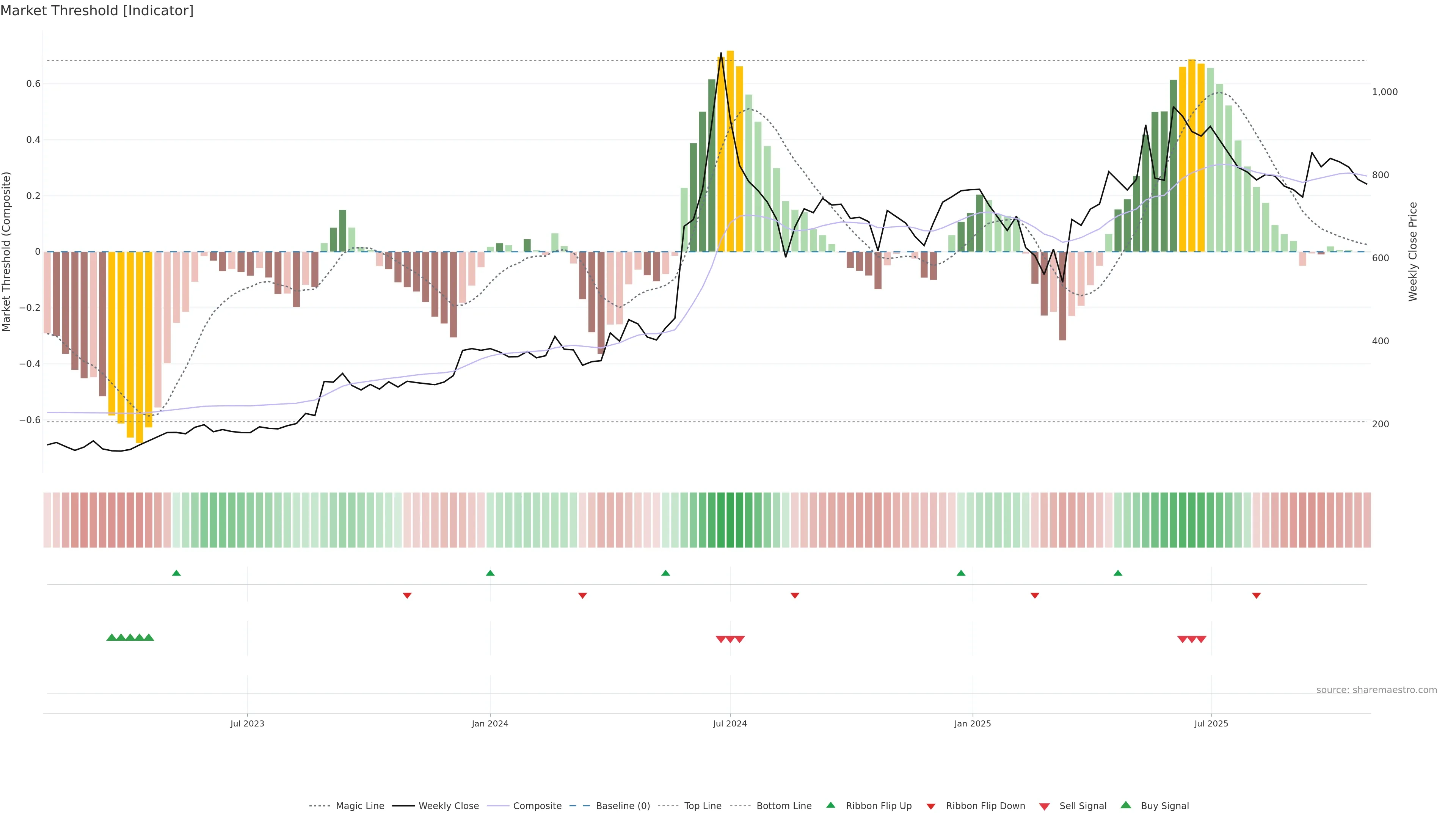The height and width of the screenshot is (819, 1456).
Task: Click the Jan 2025 x-axis label
Action: [x=972, y=723]
